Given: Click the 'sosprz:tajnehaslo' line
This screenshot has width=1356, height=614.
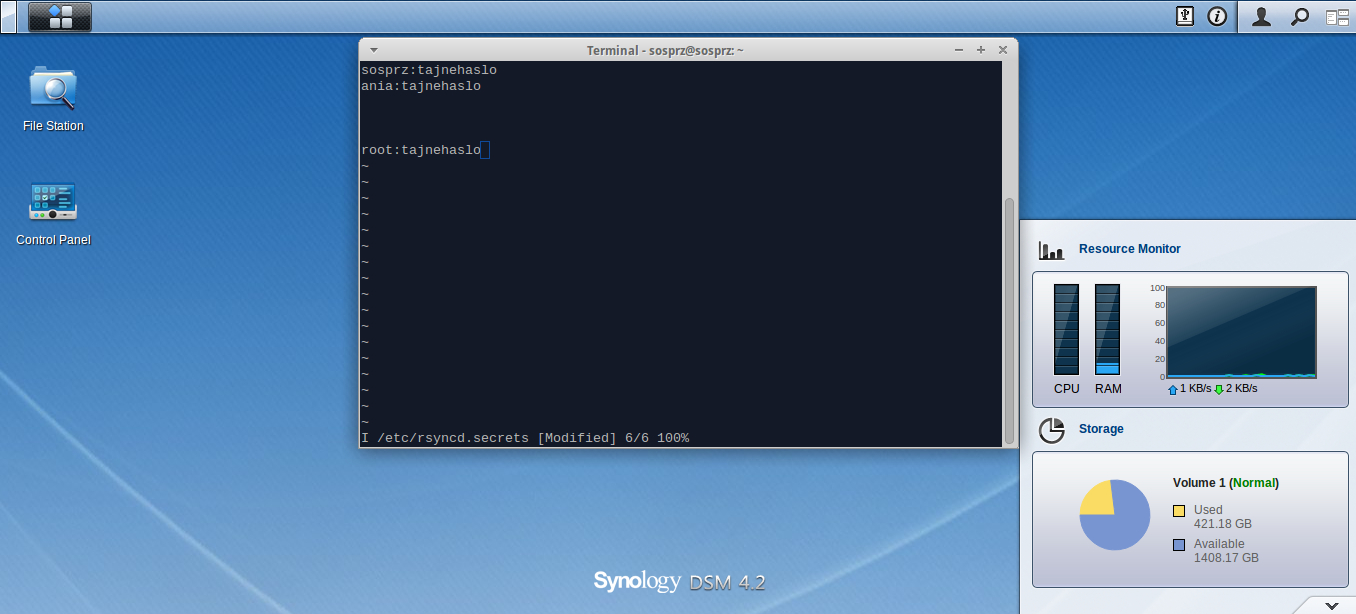Looking at the screenshot, I should pyautogui.click(x=429, y=70).
